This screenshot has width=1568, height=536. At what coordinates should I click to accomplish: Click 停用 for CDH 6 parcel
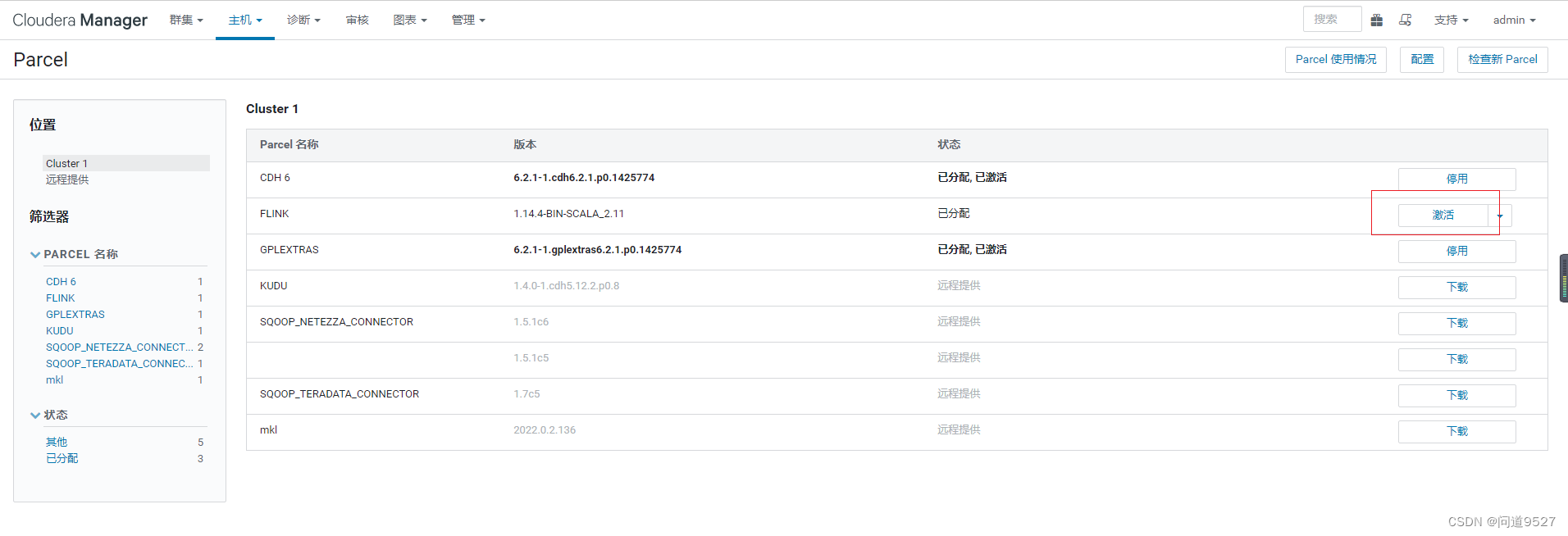coord(1456,179)
